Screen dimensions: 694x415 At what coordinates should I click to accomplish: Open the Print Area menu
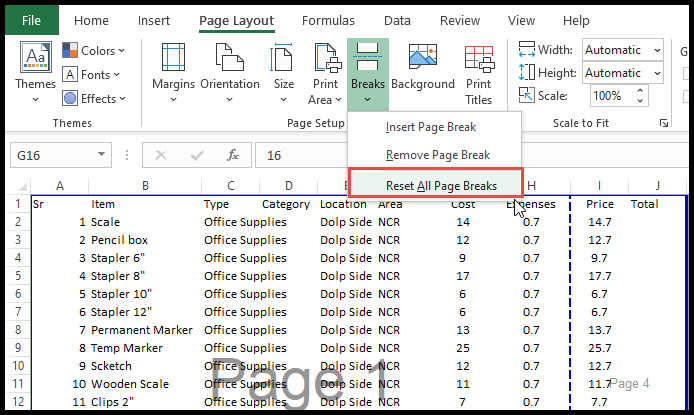tap(325, 73)
